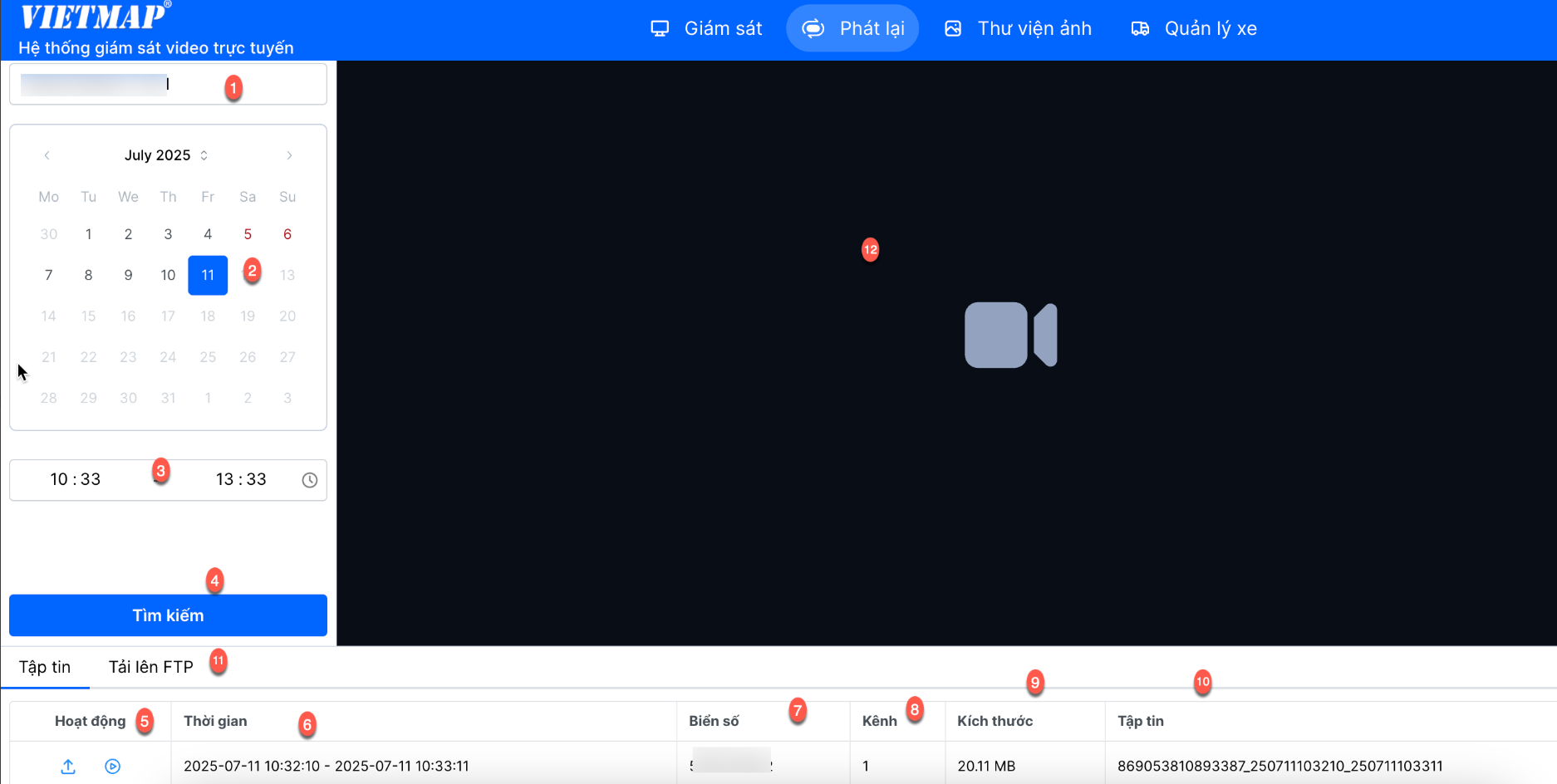
Task: Switch to the Tập tin tab
Action: [x=45, y=667]
